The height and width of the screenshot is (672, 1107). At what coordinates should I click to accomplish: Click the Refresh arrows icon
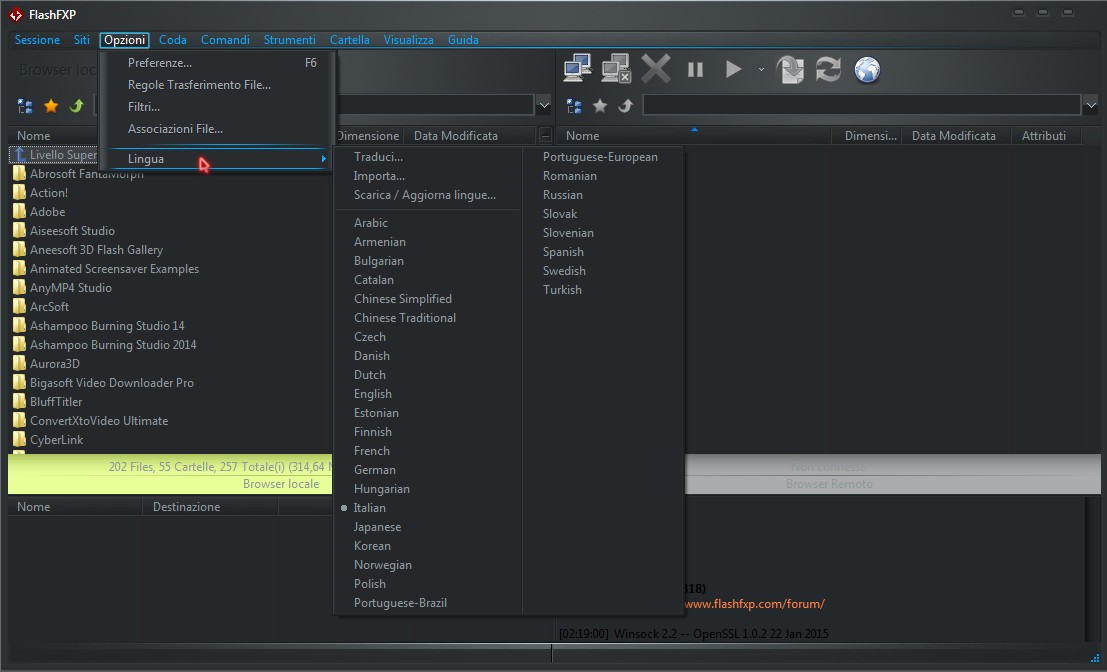point(828,69)
